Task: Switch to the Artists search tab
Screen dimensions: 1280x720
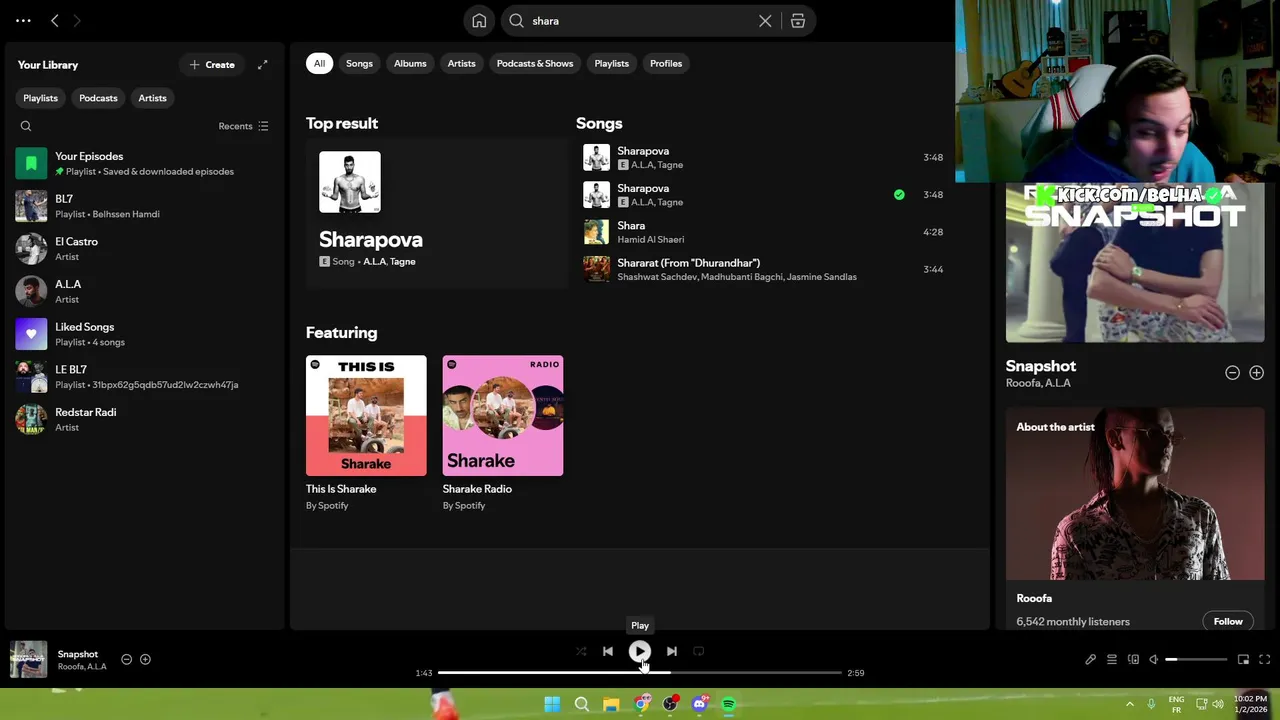Action: point(461,63)
